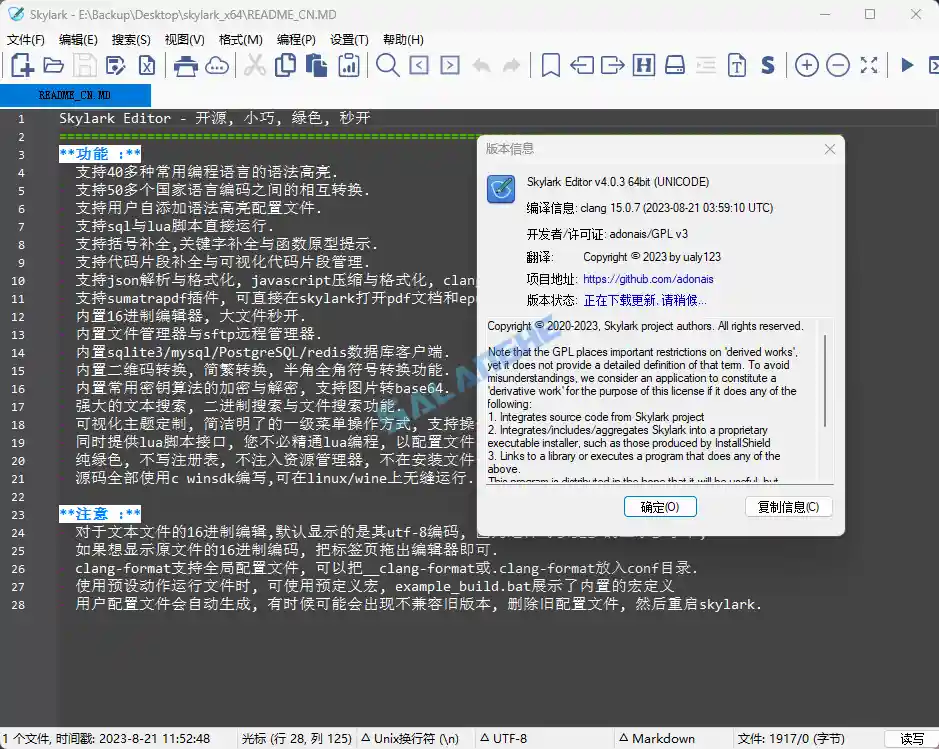Open search with the magnifier icon

[x=388, y=64]
